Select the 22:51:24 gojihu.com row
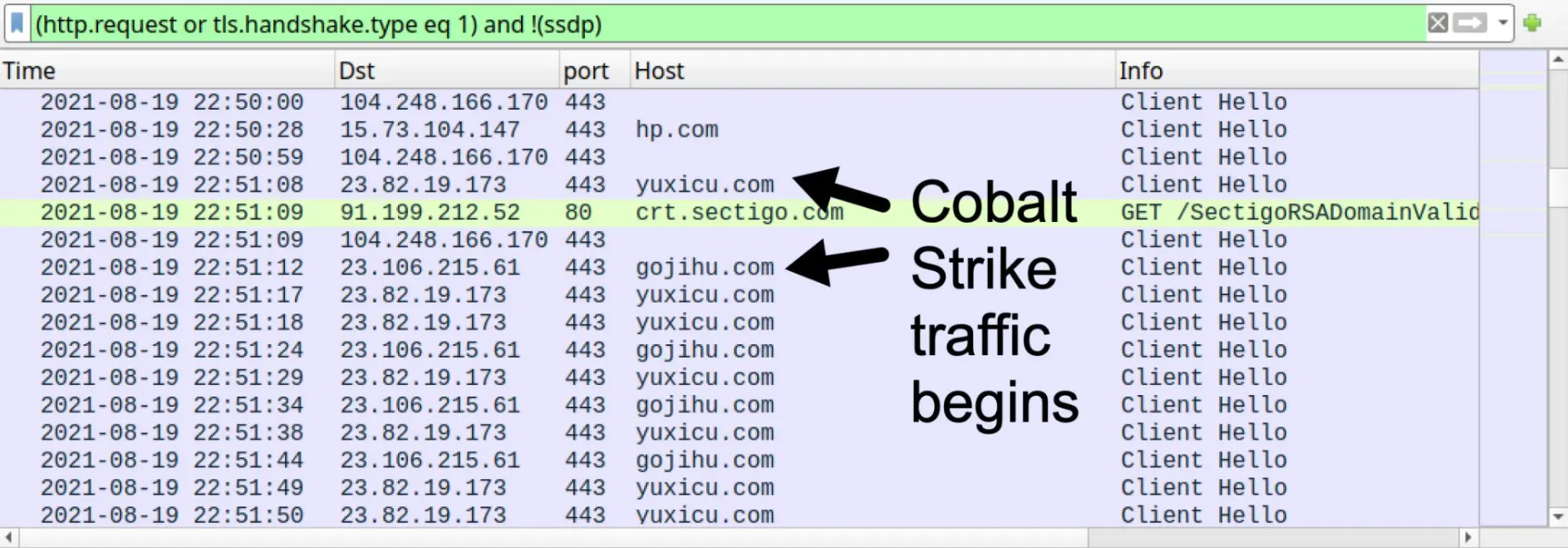The image size is (1568, 548). tap(740, 349)
